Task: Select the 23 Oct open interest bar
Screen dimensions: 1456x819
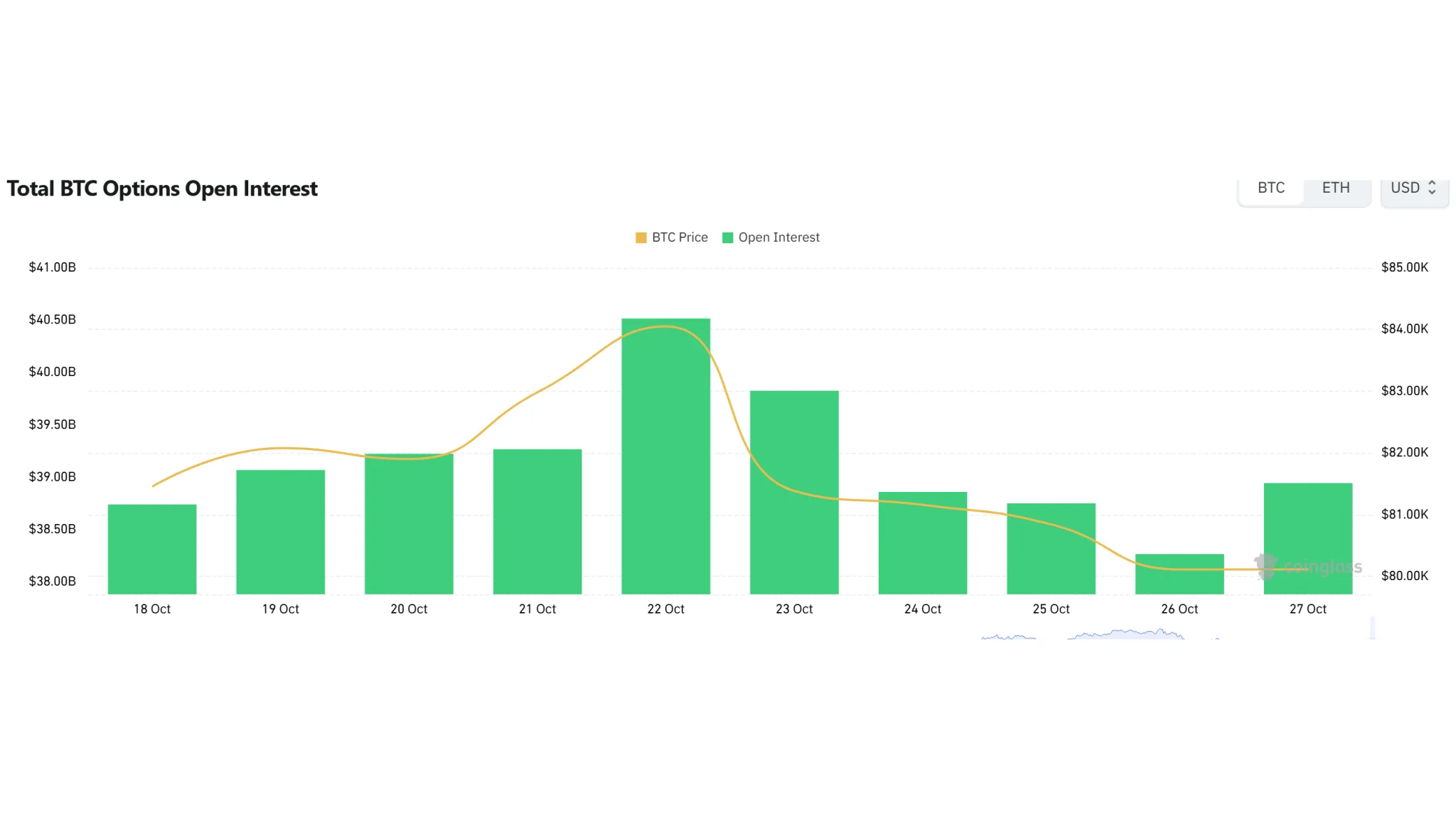Action: 794,493
